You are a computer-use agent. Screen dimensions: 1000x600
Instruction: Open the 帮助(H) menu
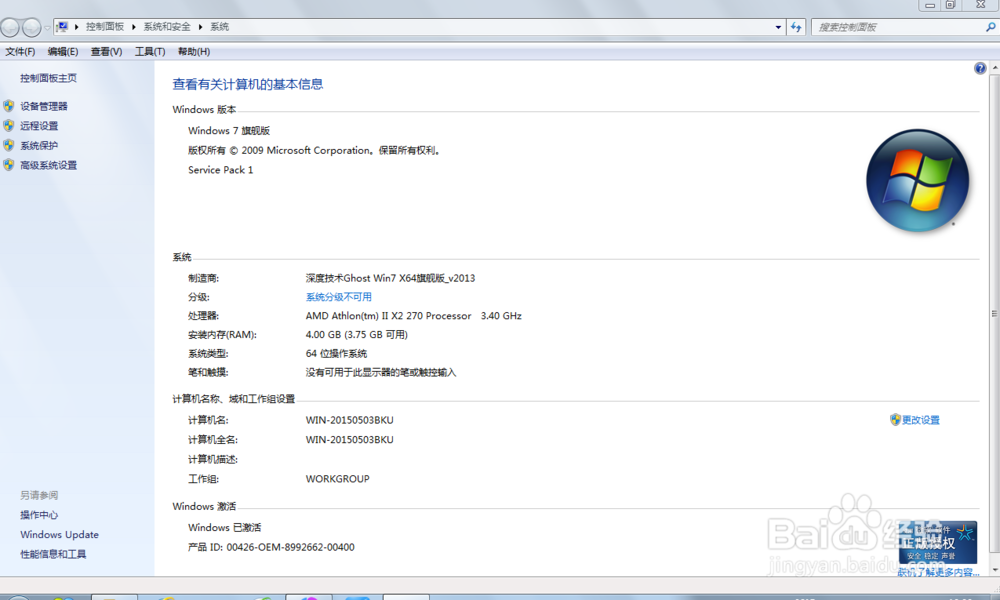pyautogui.click(x=194, y=52)
